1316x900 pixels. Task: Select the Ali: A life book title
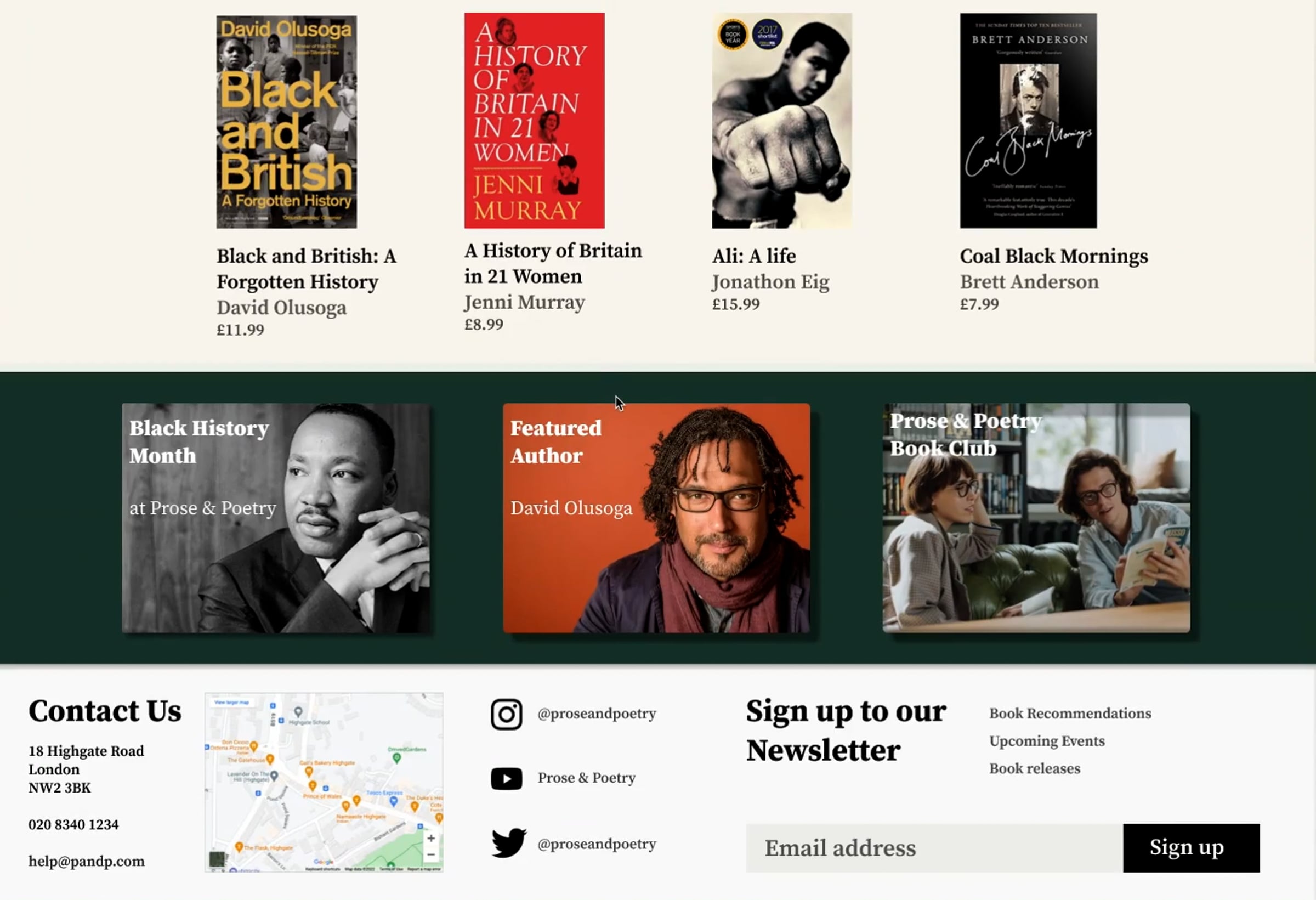coord(754,256)
